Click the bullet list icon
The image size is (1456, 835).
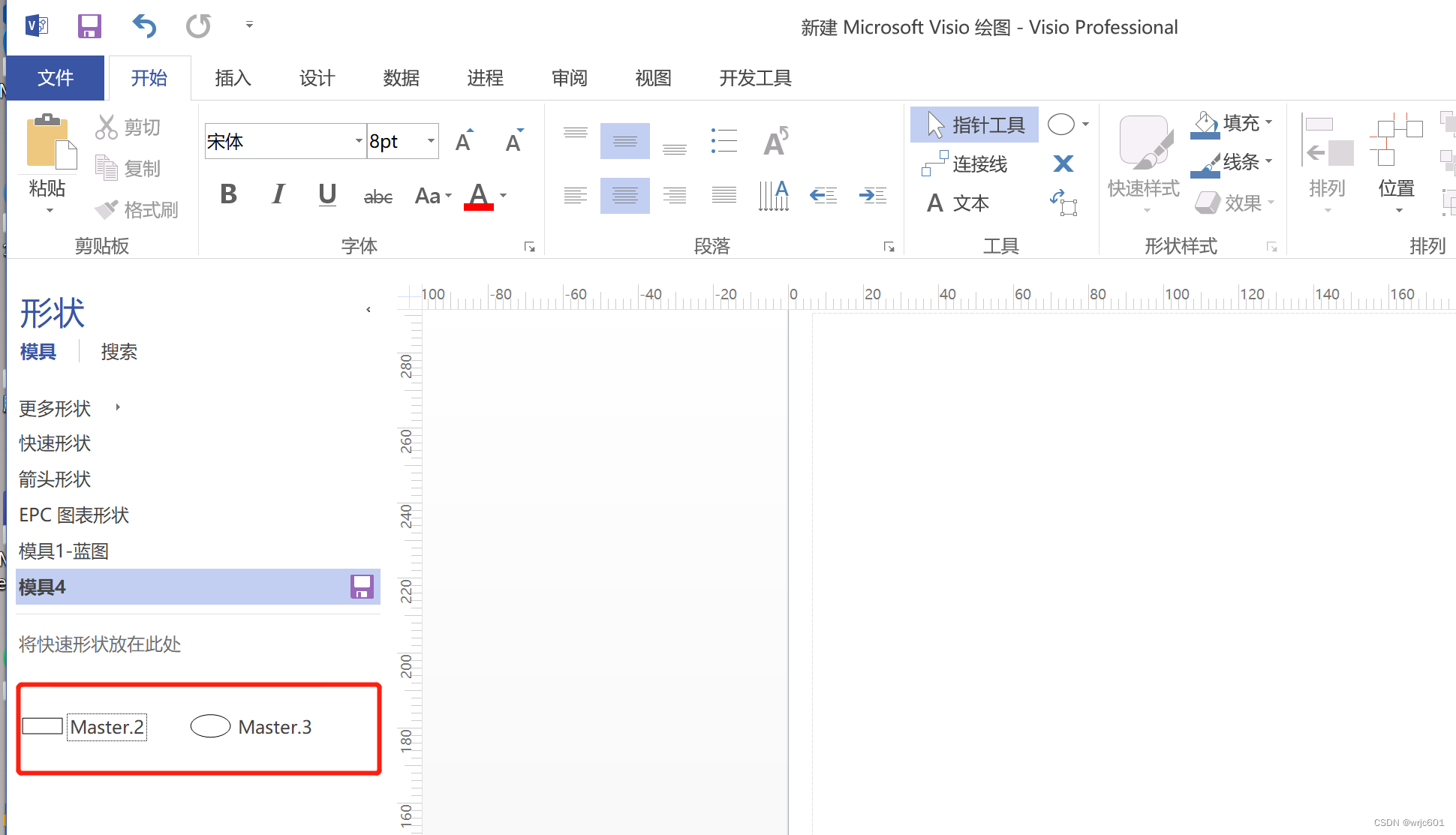click(723, 141)
